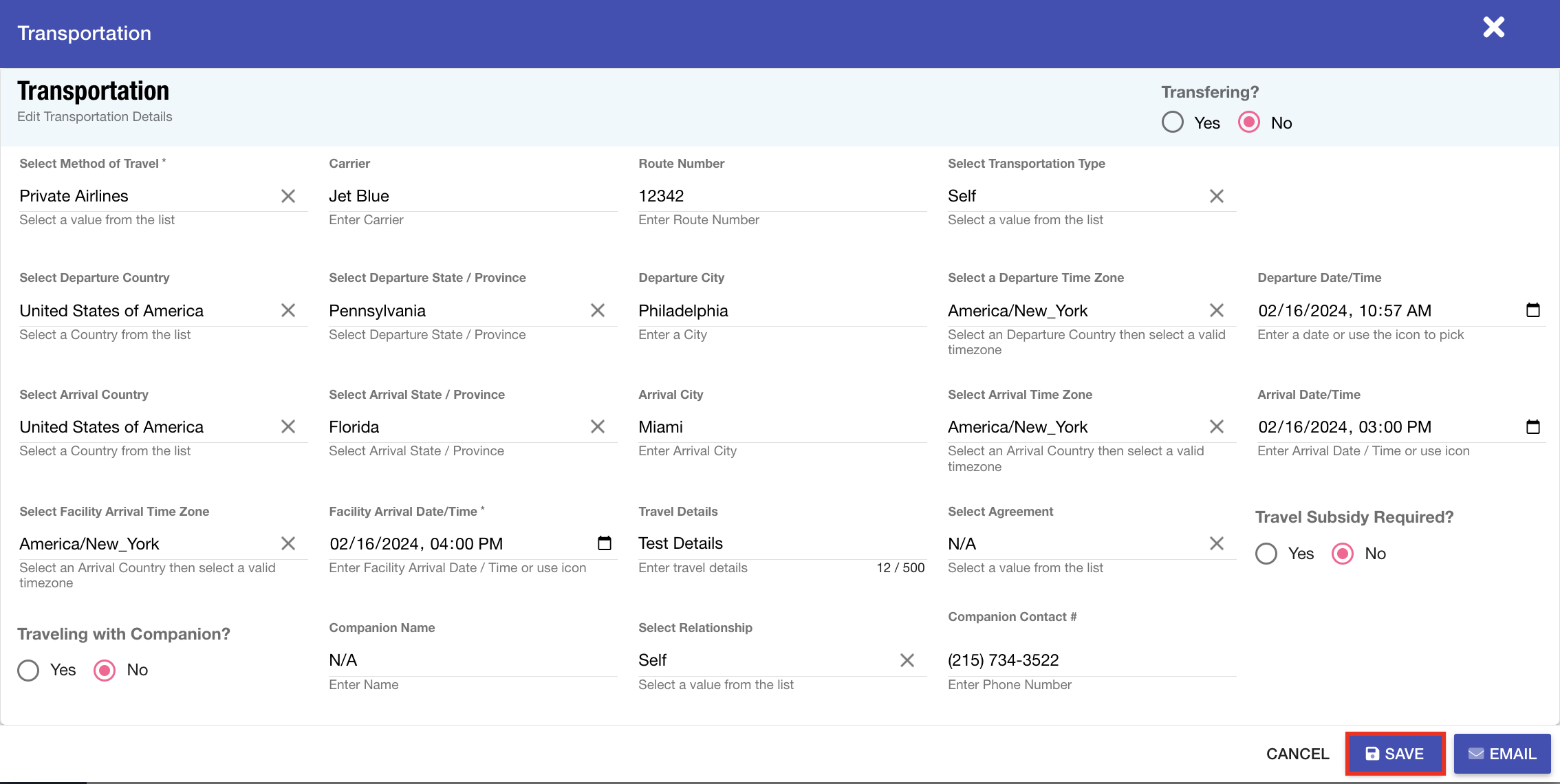Clear Florida arrival state selection
This screenshot has width=1560, height=784.
pos(598,427)
